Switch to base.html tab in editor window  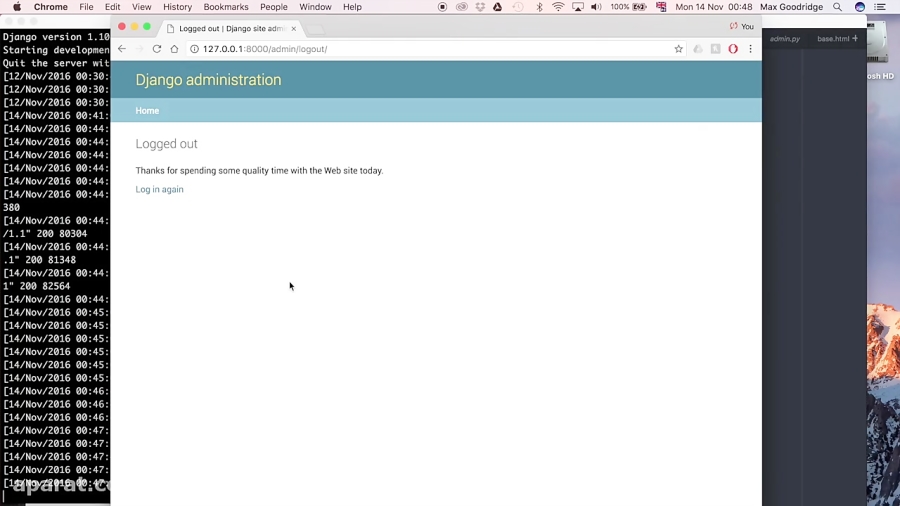(833, 38)
